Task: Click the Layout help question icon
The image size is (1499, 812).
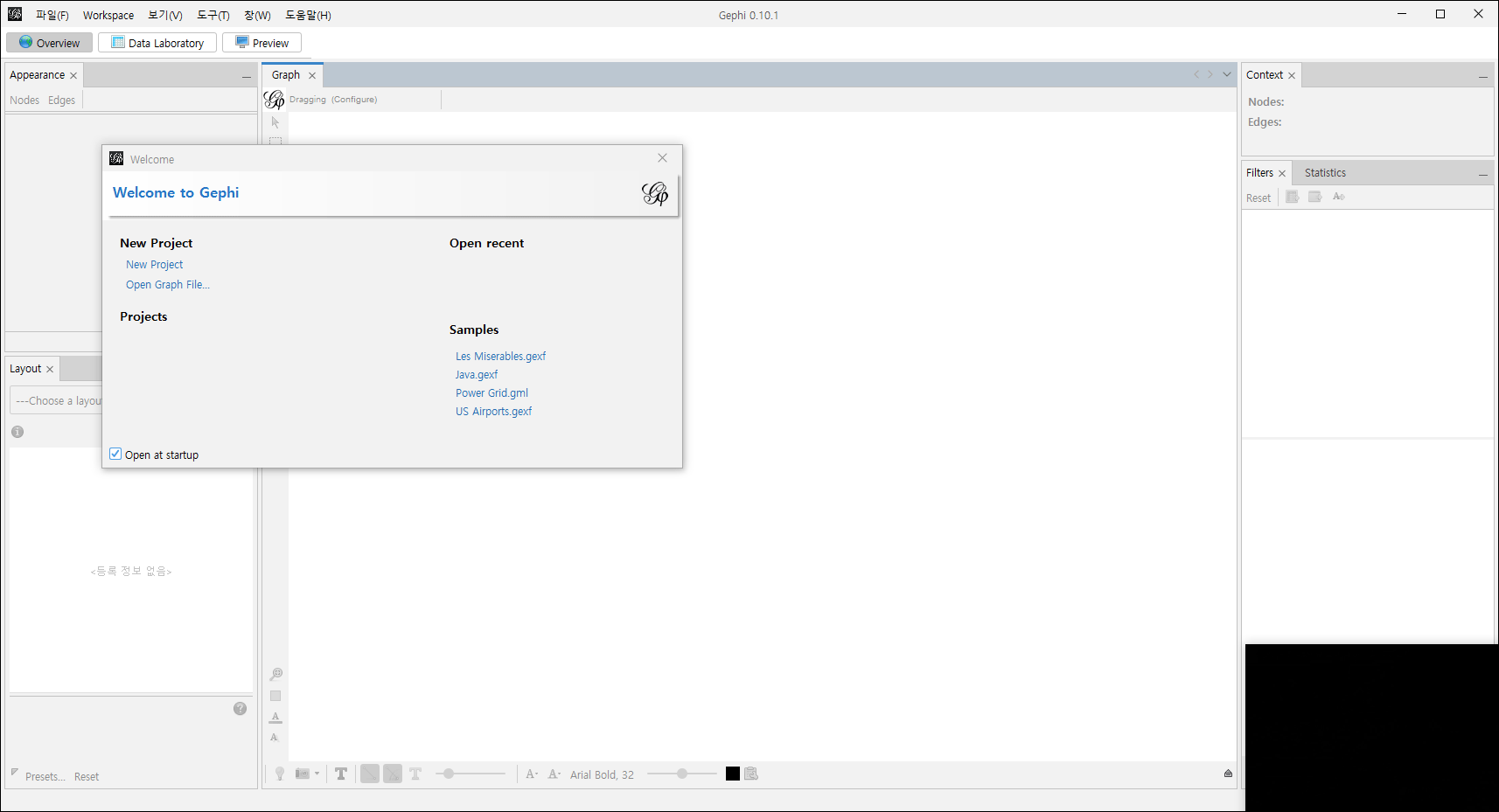Action: [x=241, y=709]
